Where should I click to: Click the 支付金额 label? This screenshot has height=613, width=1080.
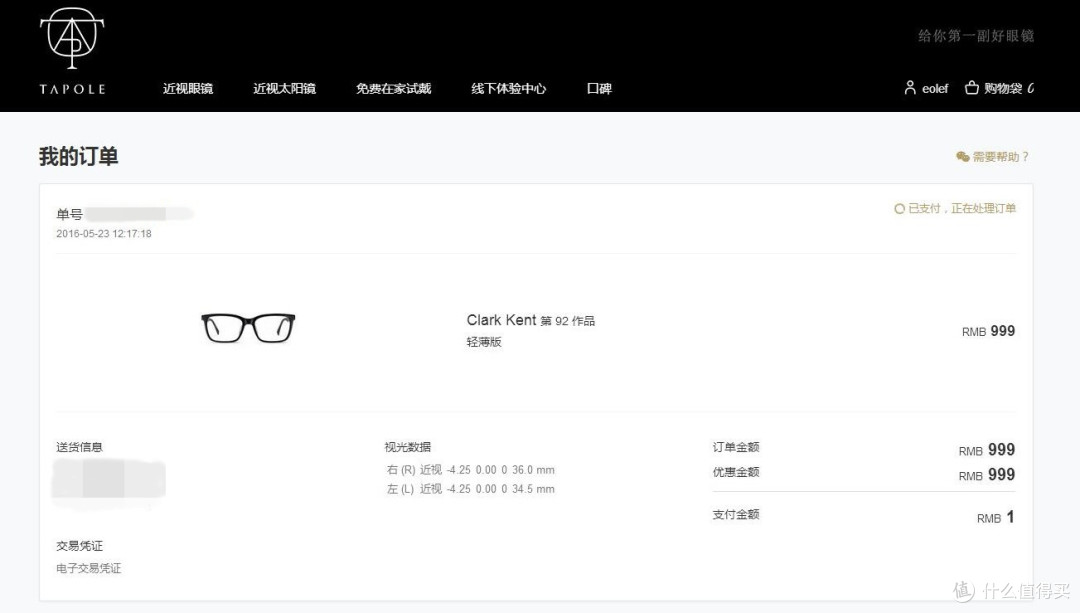736,515
